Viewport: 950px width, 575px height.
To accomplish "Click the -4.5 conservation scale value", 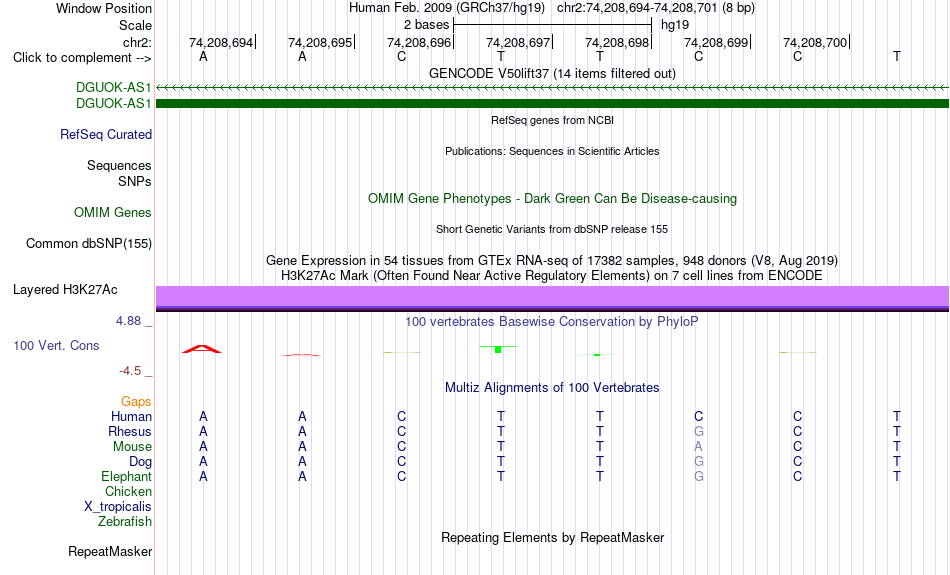I will 130,371.
